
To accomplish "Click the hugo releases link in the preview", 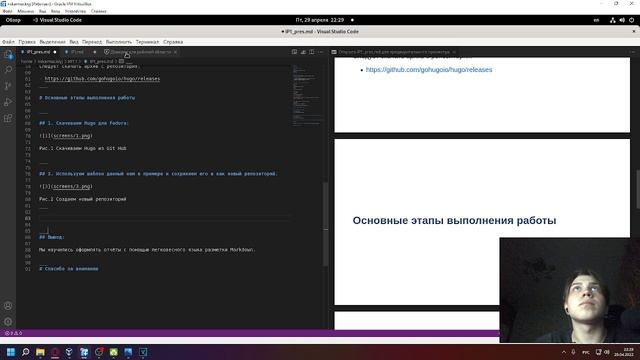I will [x=429, y=70].
